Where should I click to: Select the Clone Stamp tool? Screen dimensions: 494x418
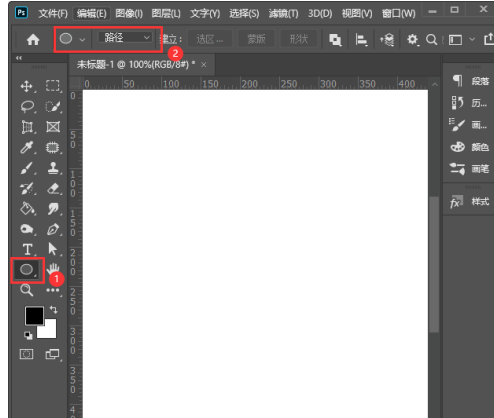53,168
